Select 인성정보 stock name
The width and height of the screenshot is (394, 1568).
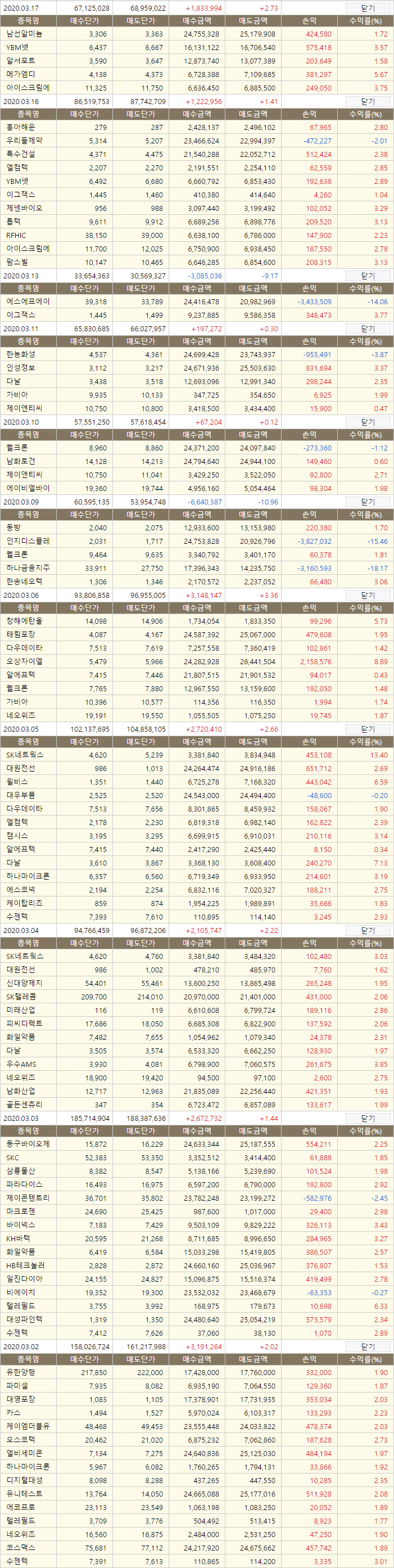coord(21,368)
